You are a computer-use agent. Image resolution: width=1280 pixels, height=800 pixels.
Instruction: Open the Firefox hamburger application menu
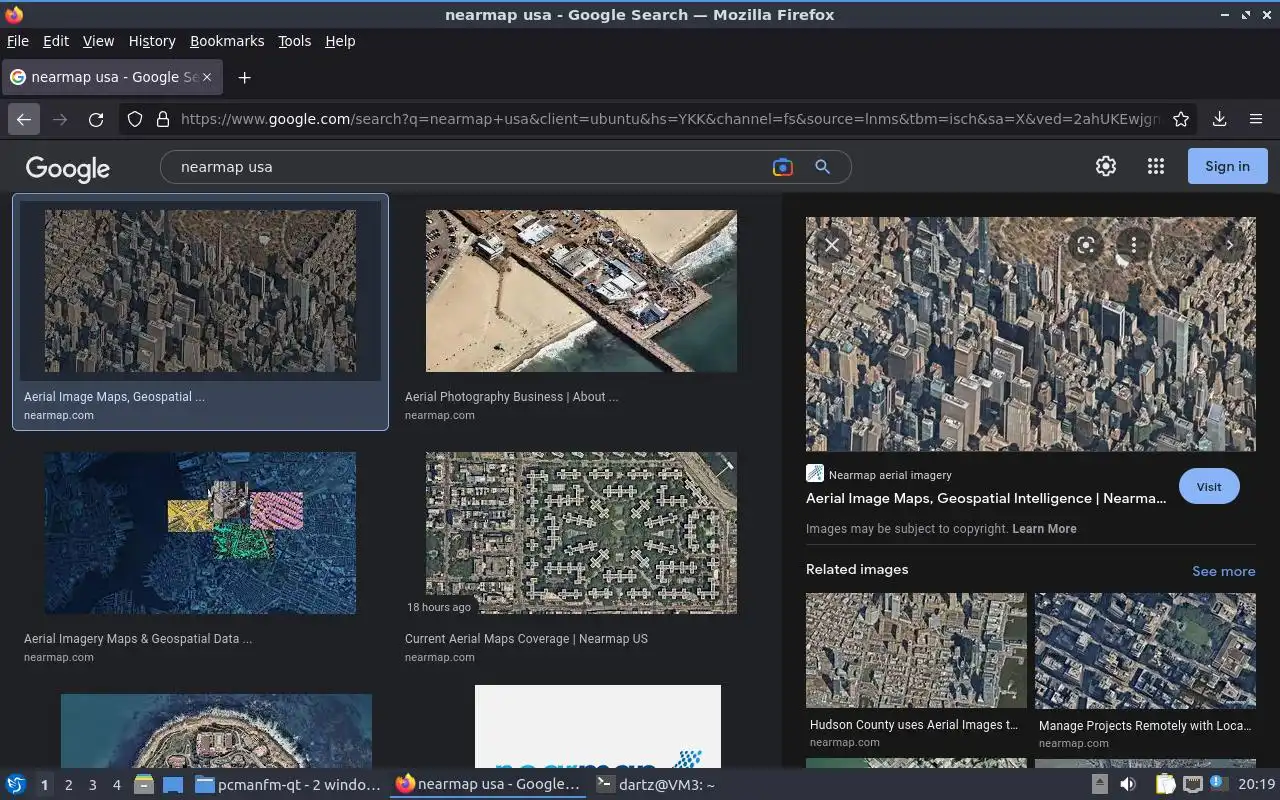point(1256,119)
